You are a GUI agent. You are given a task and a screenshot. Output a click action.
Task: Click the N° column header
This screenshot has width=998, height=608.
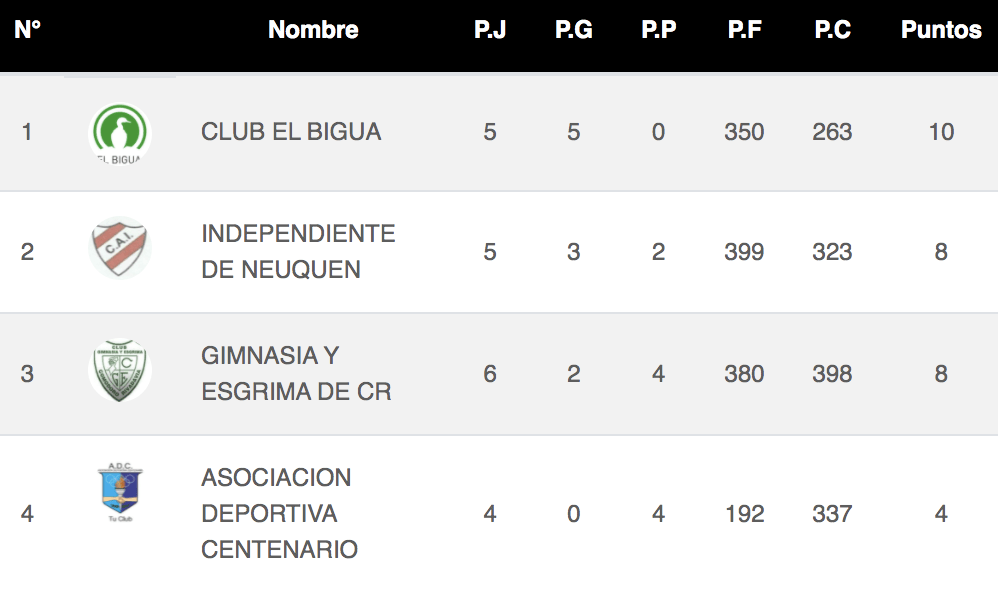27,30
